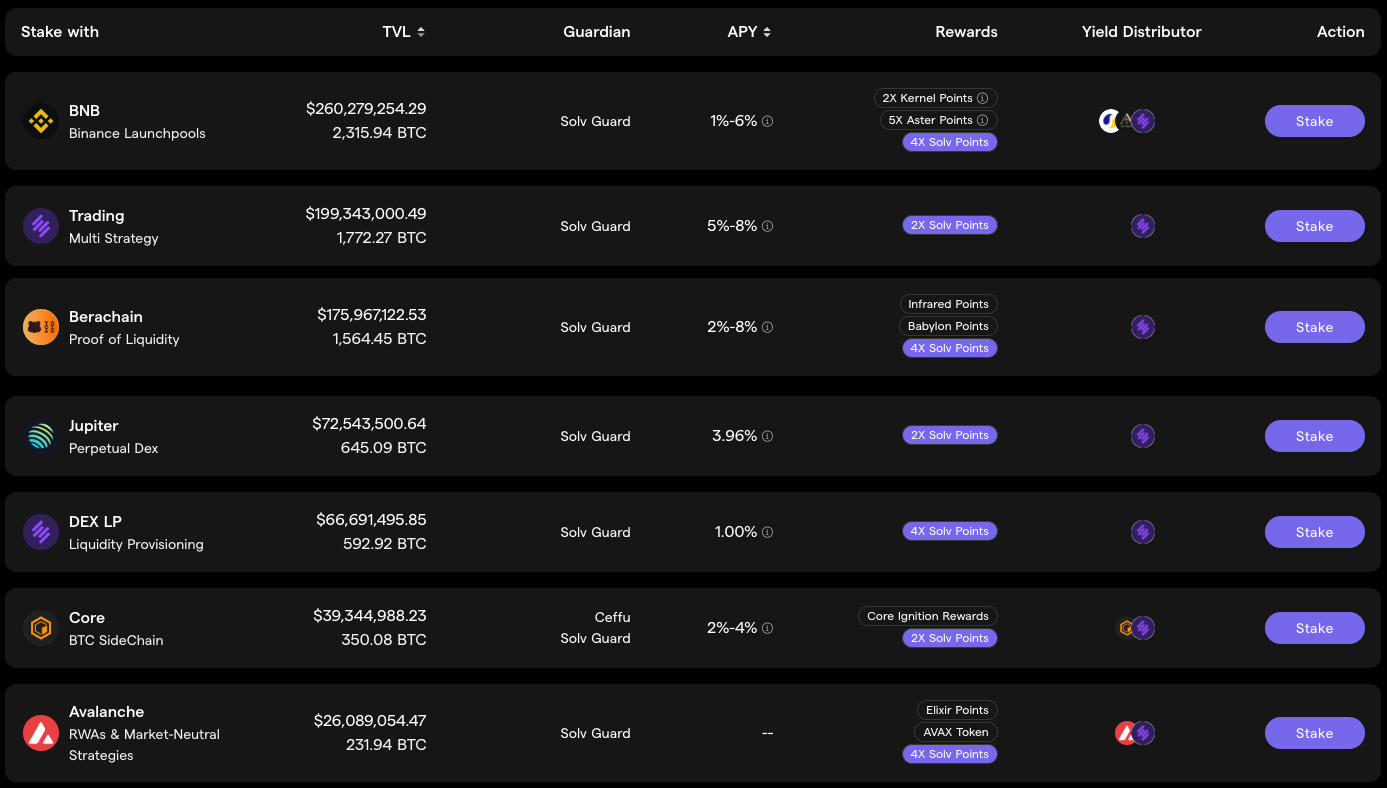Select the Trading Multi Strategy icon
This screenshot has height=788, width=1387.
click(40, 226)
